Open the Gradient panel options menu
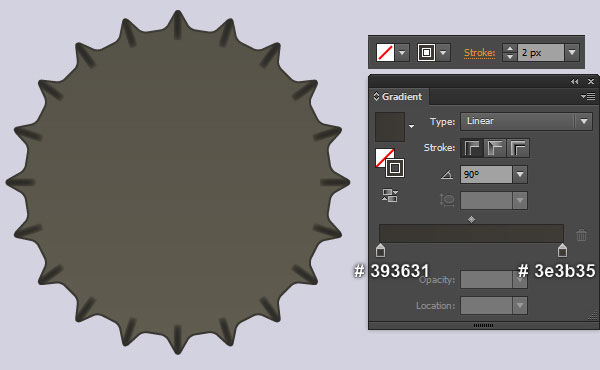 click(588, 96)
